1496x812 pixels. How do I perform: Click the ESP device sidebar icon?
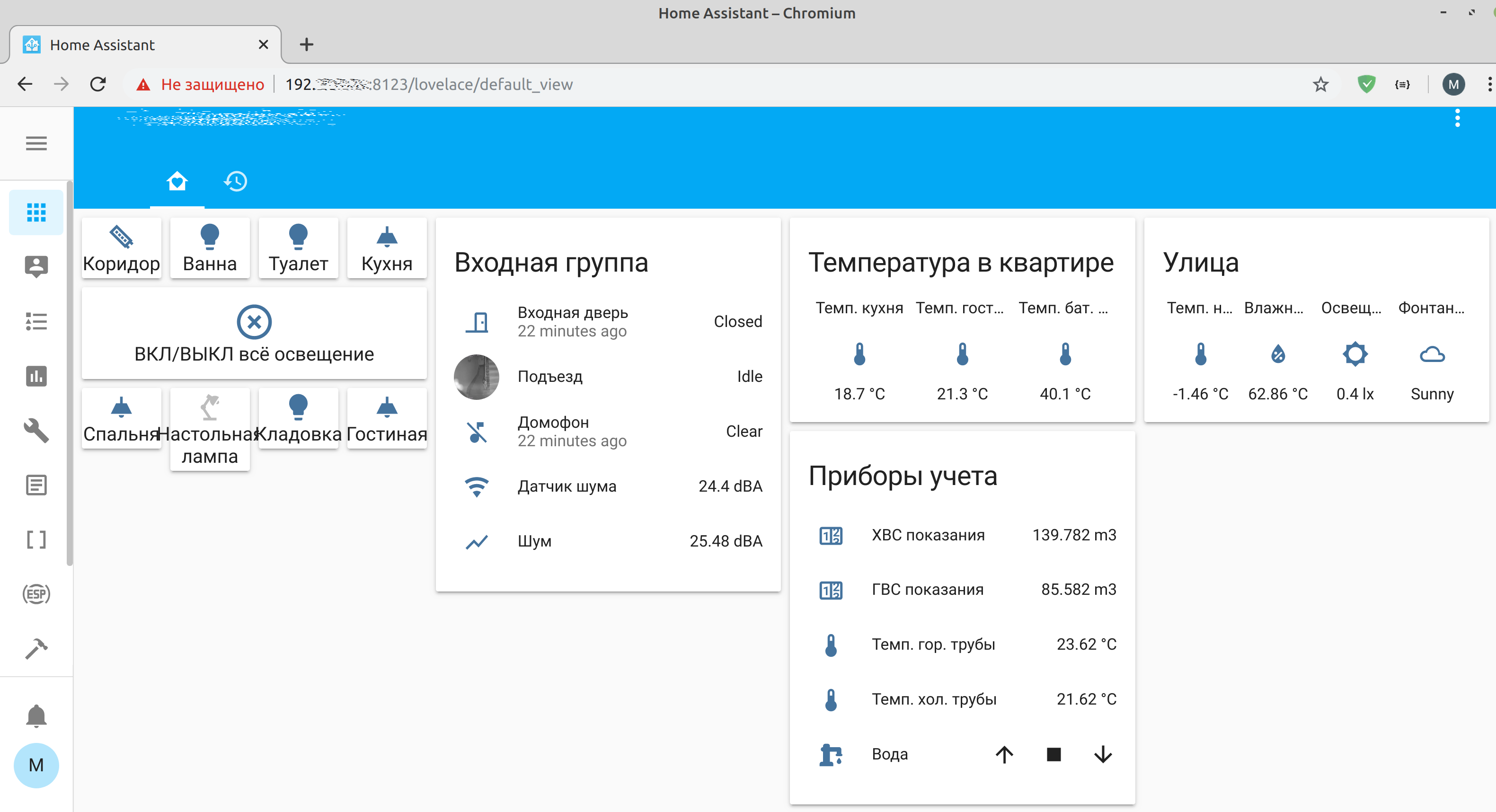(x=36, y=592)
